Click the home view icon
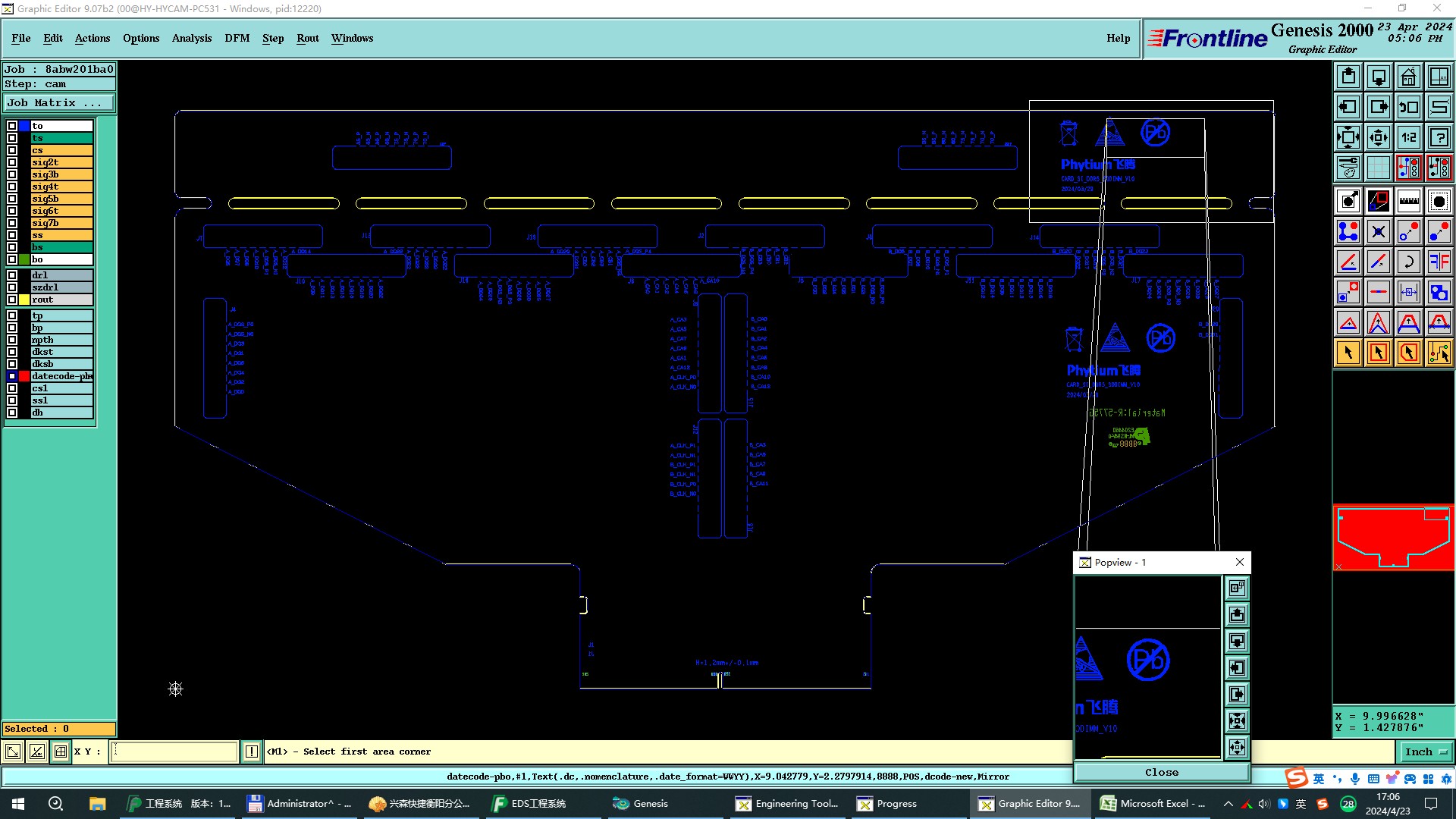 click(1408, 77)
